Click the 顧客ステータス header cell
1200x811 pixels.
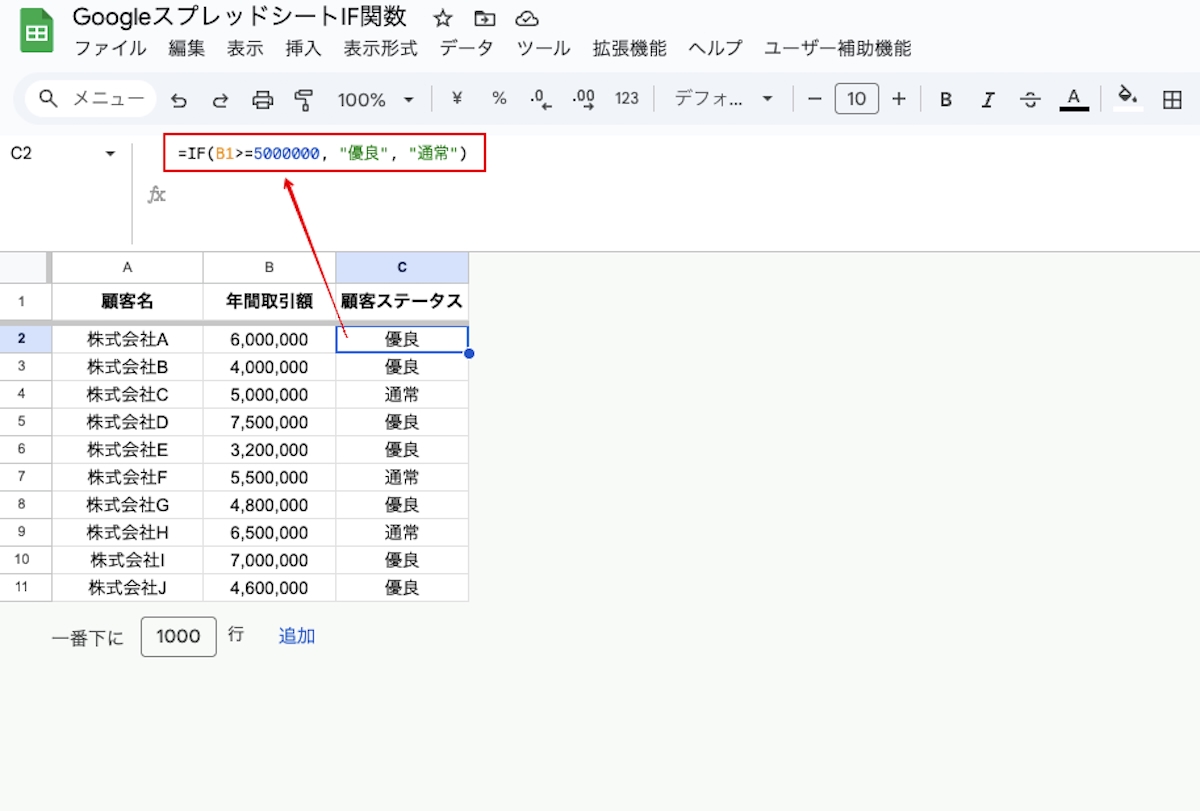click(402, 301)
